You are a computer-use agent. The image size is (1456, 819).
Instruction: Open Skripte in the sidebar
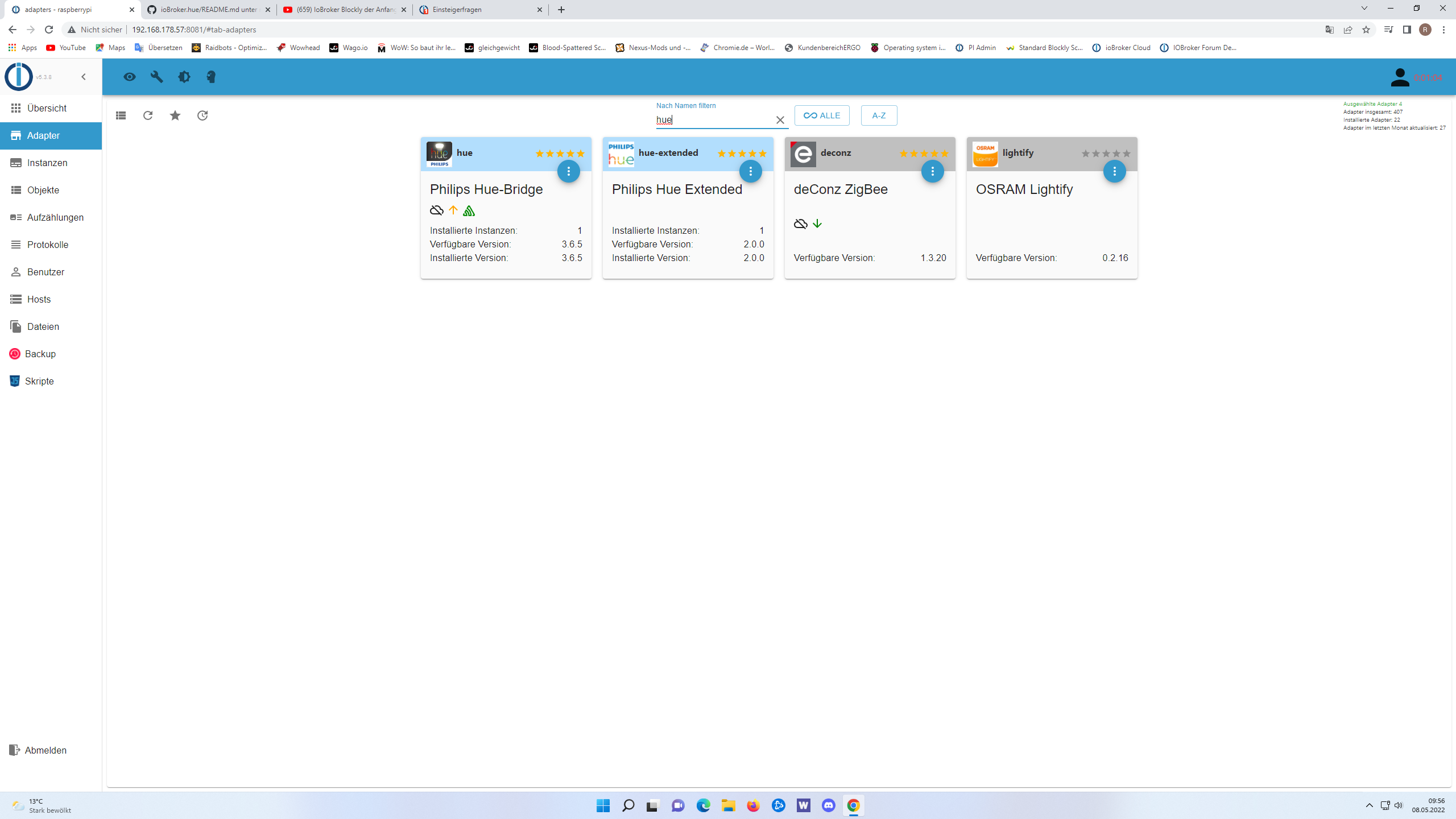(39, 381)
